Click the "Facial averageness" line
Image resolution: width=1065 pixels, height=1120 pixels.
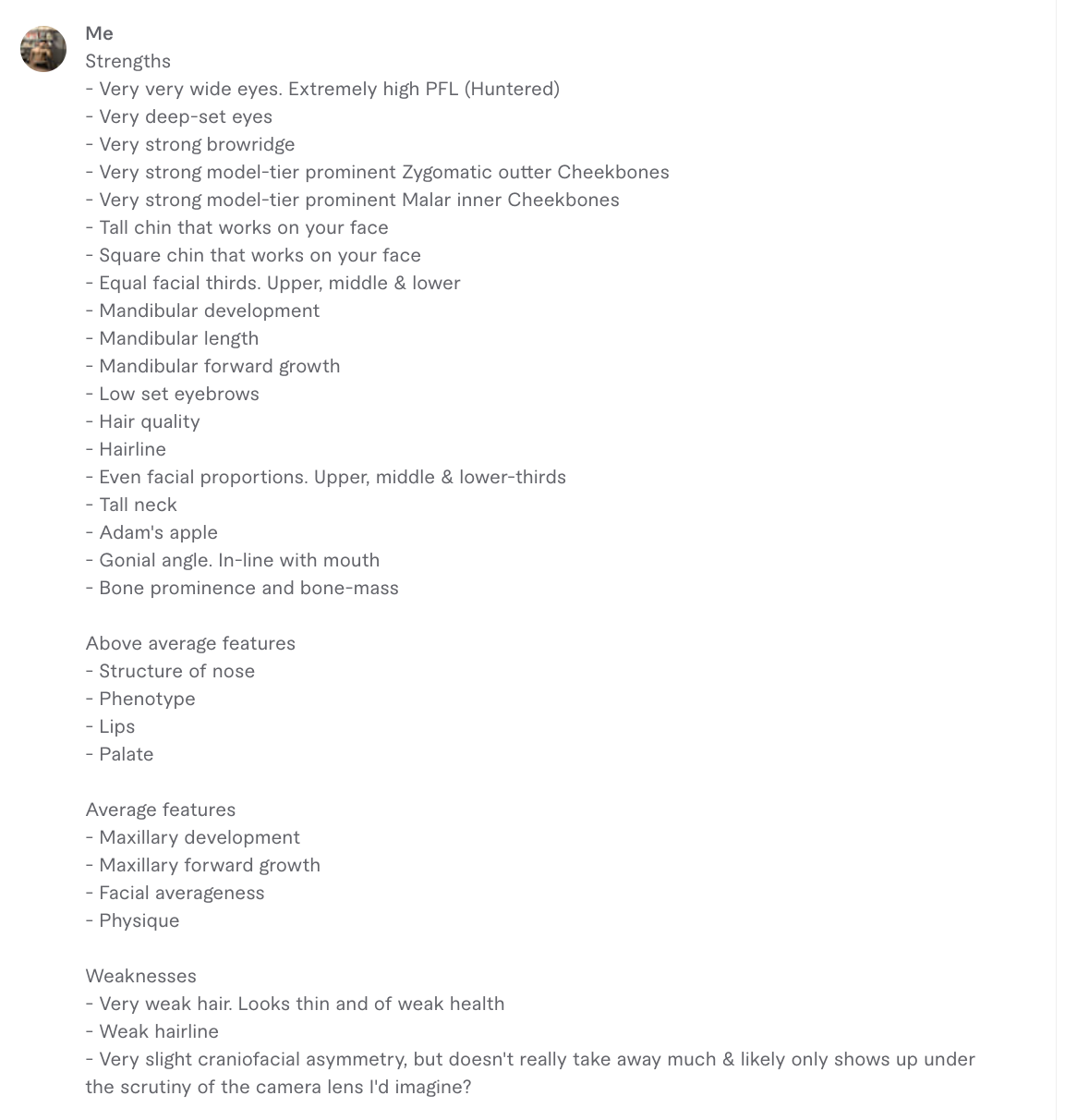[x=175, y=893]
